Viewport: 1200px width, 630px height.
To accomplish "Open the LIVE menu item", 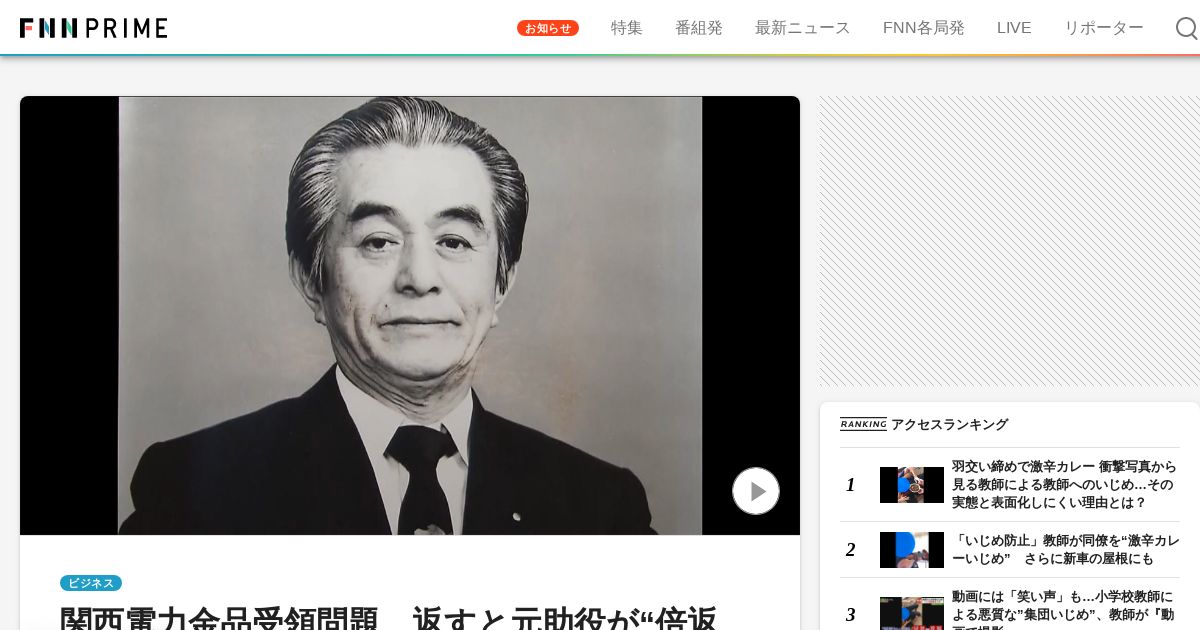I will pyautogui.click(x=1014, y=28).
